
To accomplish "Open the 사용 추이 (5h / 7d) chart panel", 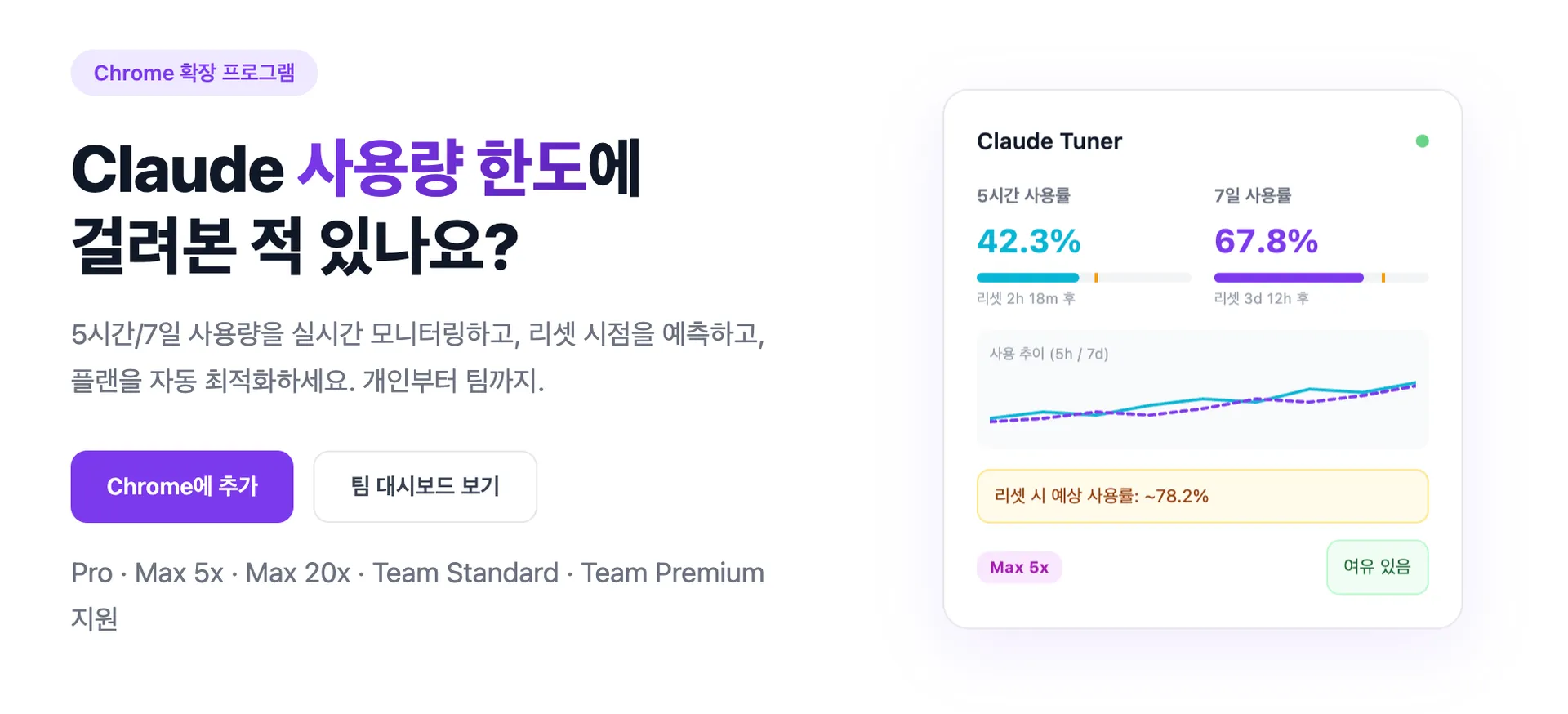I will [1202, 390].
